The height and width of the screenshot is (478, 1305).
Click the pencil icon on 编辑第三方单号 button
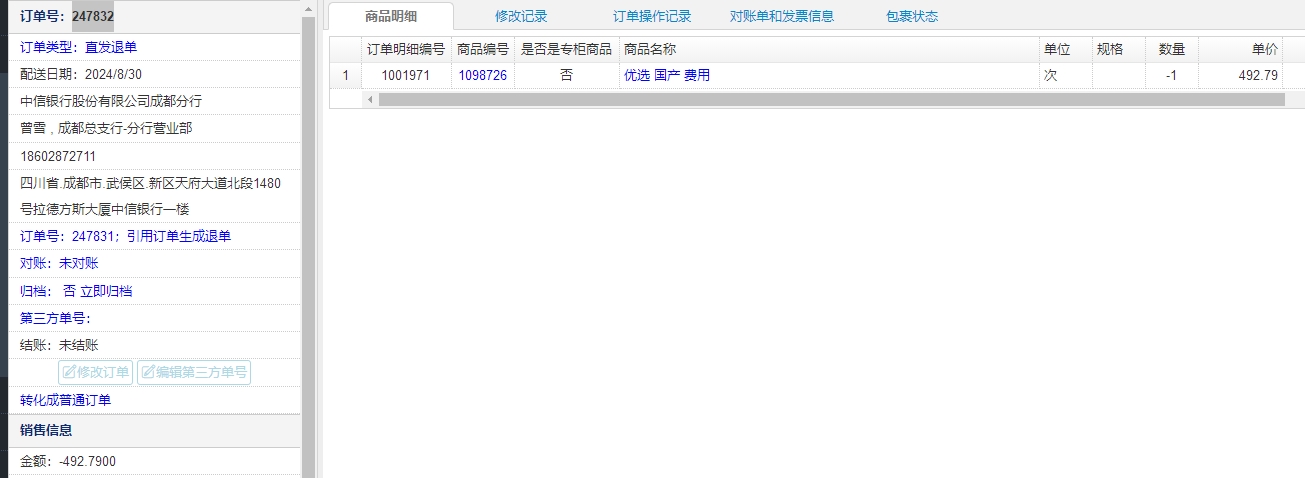148,373
